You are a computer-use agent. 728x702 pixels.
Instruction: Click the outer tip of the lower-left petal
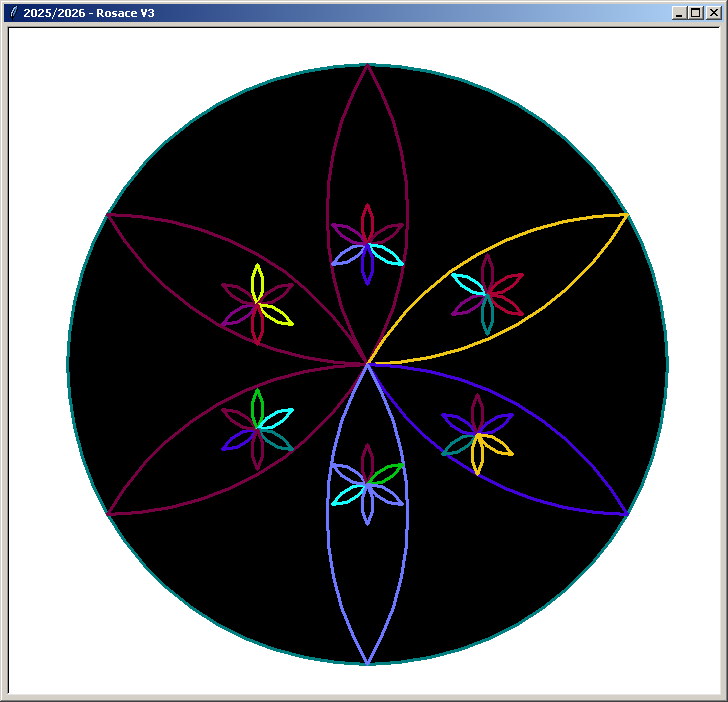[x=109, y=514]
